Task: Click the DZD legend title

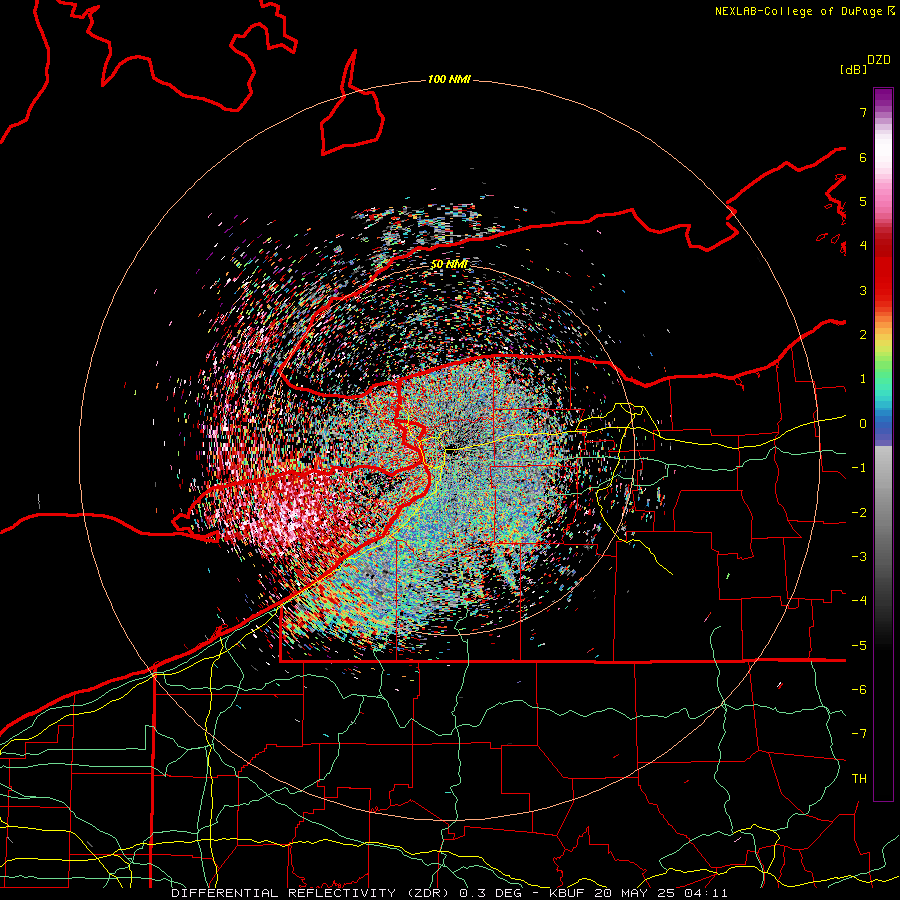Action: (879, 60)
